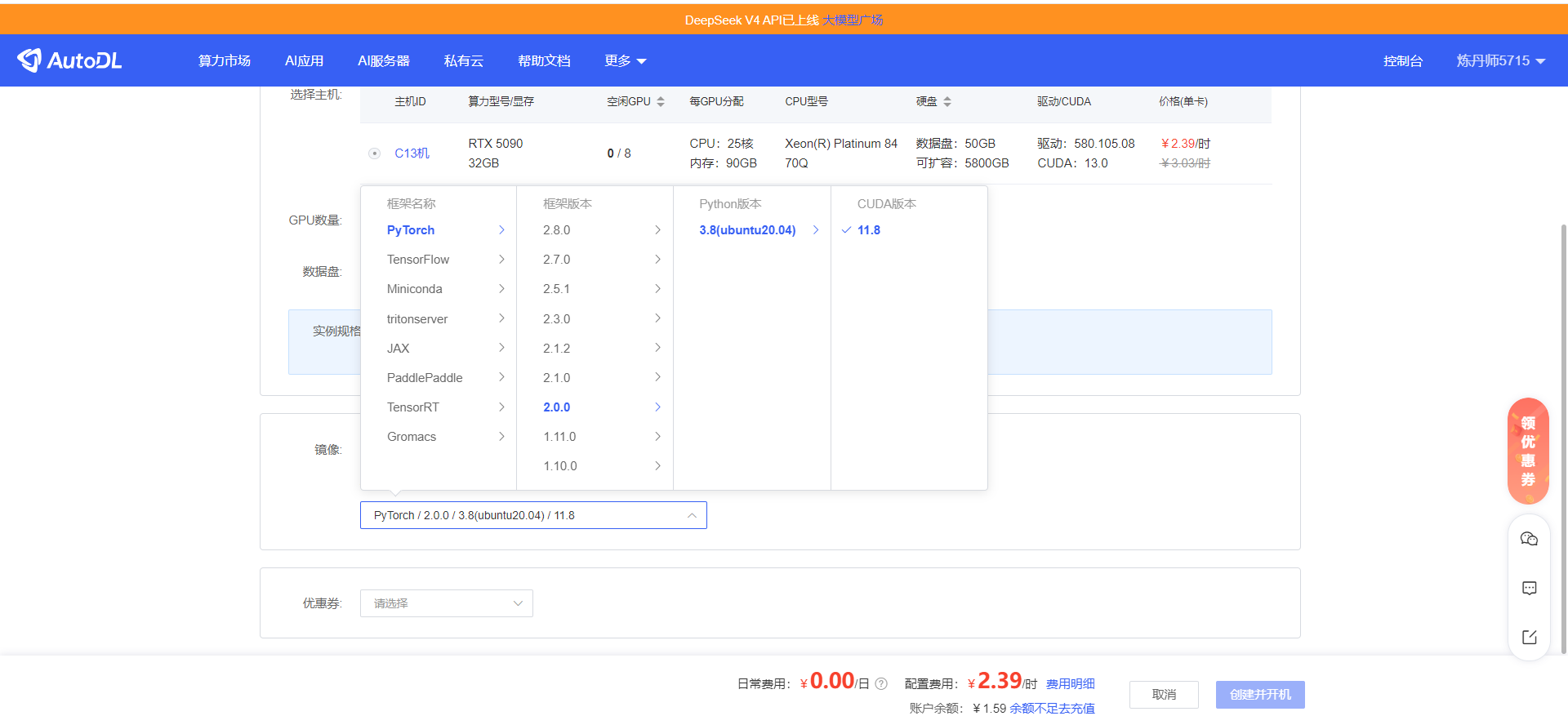The height and width of the screenshot is (716, 1568).
Task: Open the 优惠券 select dropdown
Action: click(x=447, y=603)
